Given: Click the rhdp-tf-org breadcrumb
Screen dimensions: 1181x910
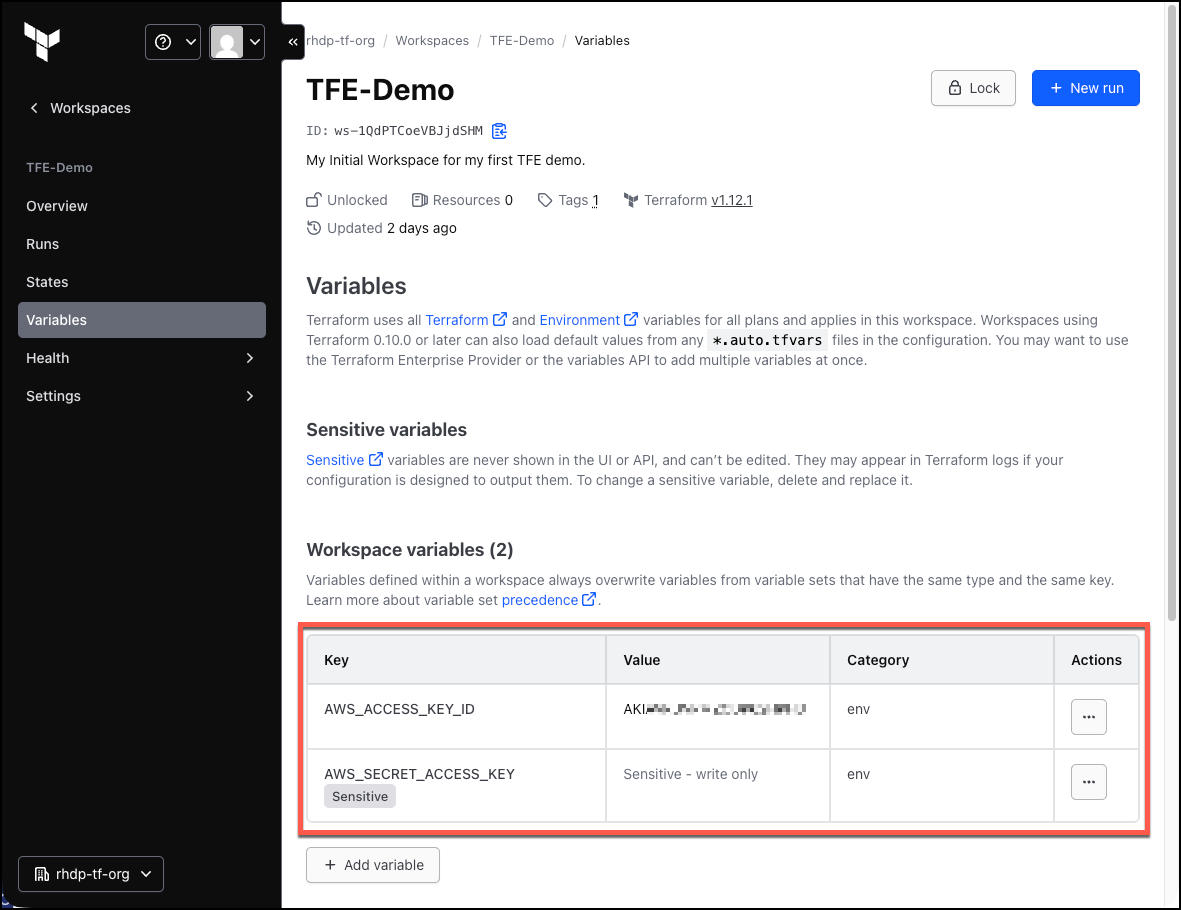Looking at the screenshot, I should pyautogui.click(x=340, y=41).
